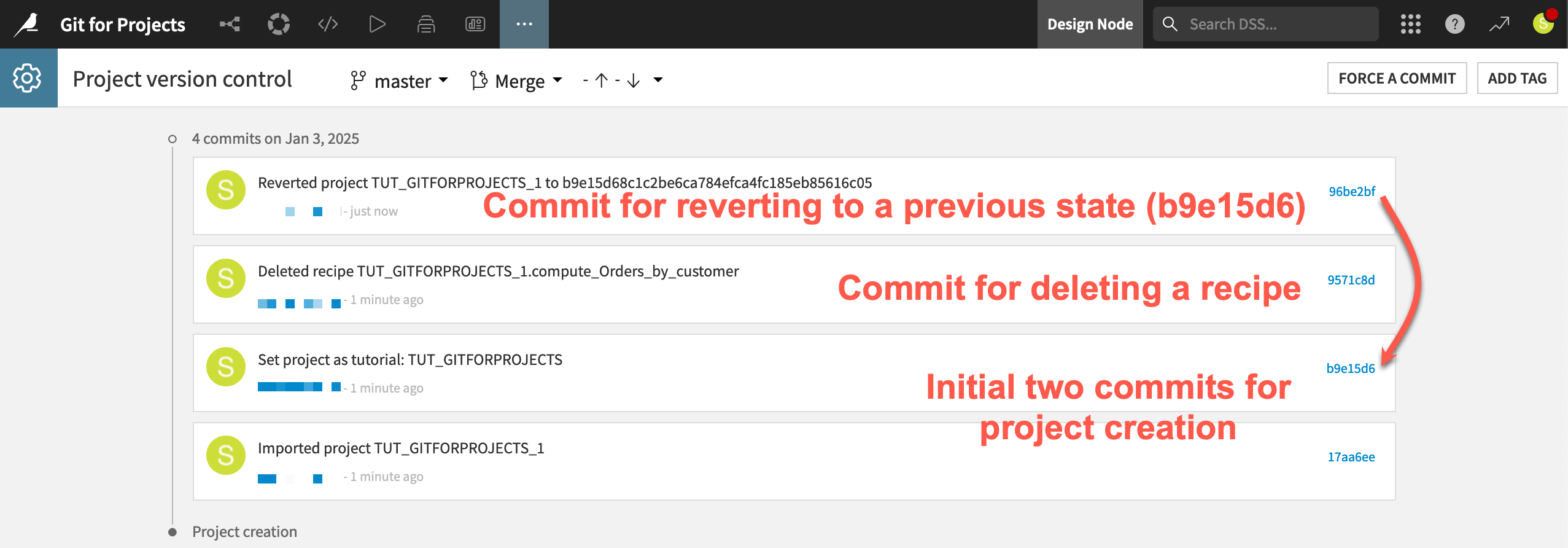Open commit hash b9e15d6
The width and height of the screenshot is (1568, 548).
(x=1350, y=369)
